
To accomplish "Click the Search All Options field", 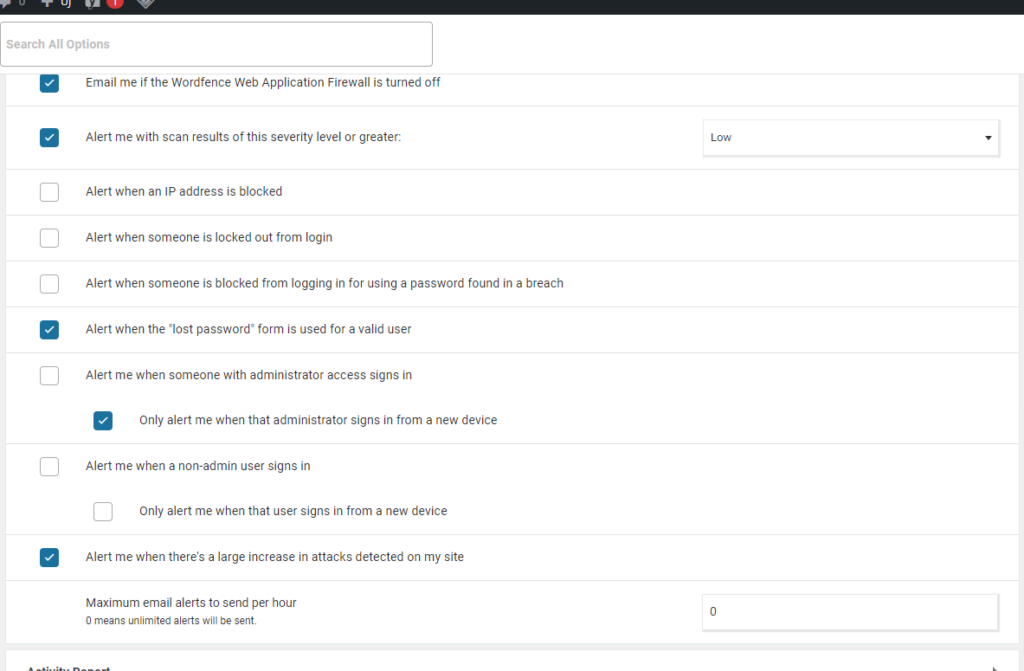I will (216, 45).
